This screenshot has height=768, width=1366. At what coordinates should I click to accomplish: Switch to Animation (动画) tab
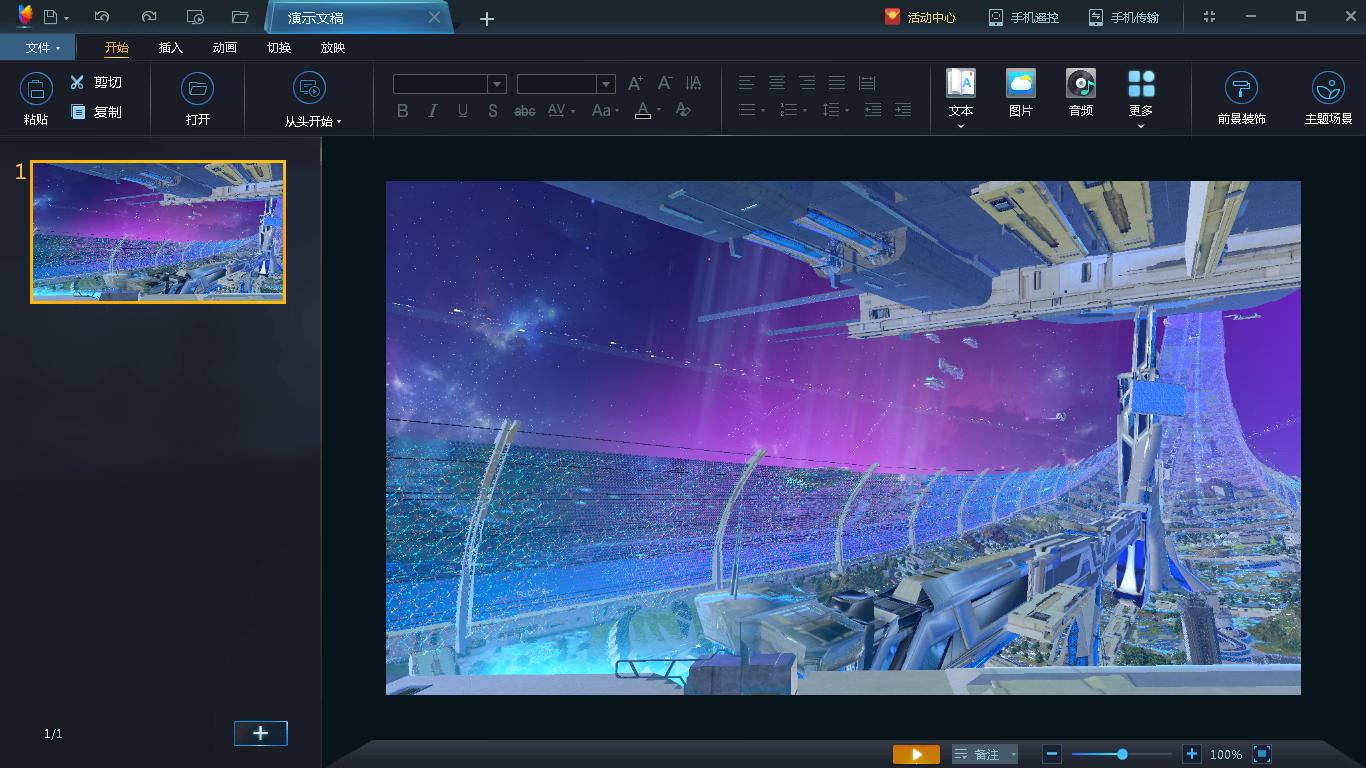point(225,47)
